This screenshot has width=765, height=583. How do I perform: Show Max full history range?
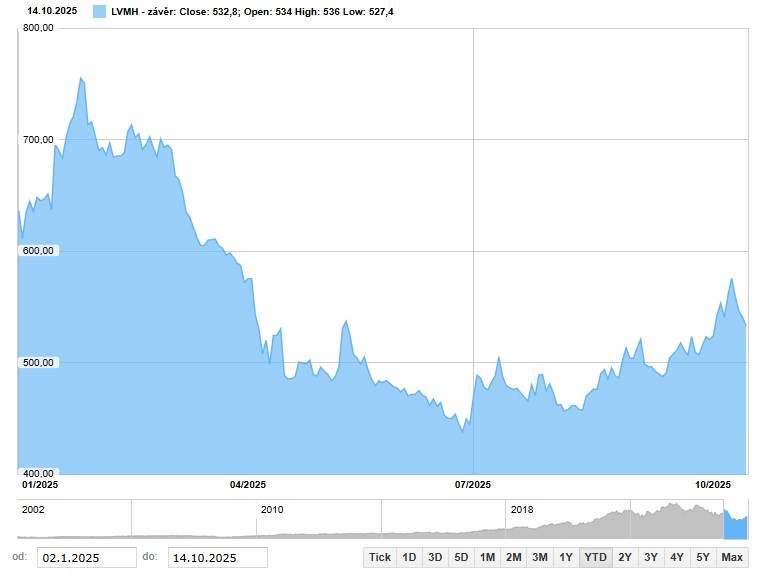732,557
